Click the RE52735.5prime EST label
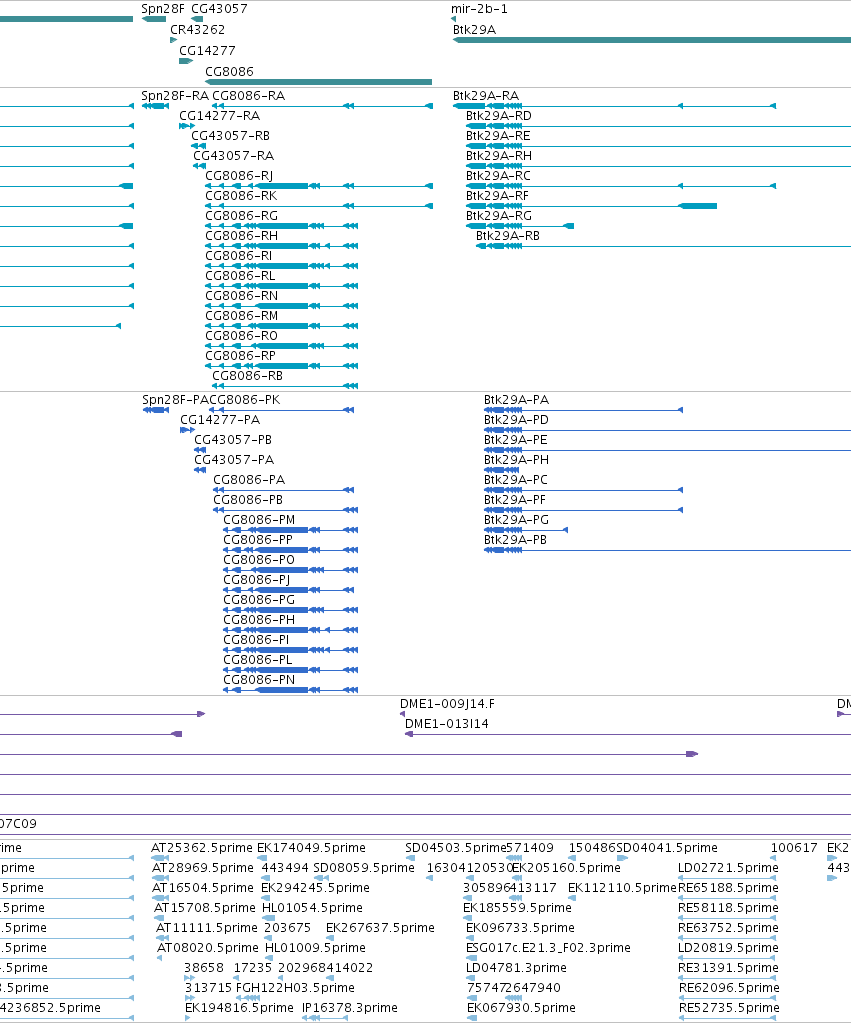This screenshot has height=1023, width=851. tap(729, 1008)
